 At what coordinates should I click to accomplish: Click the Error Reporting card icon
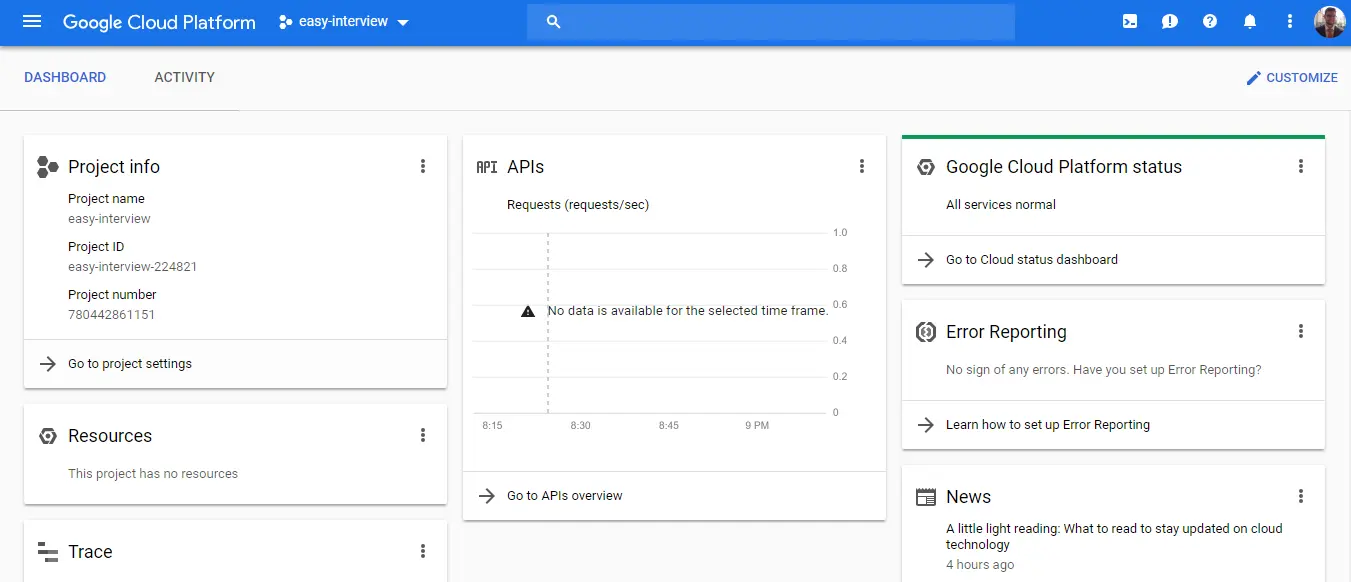click(926, 332)
